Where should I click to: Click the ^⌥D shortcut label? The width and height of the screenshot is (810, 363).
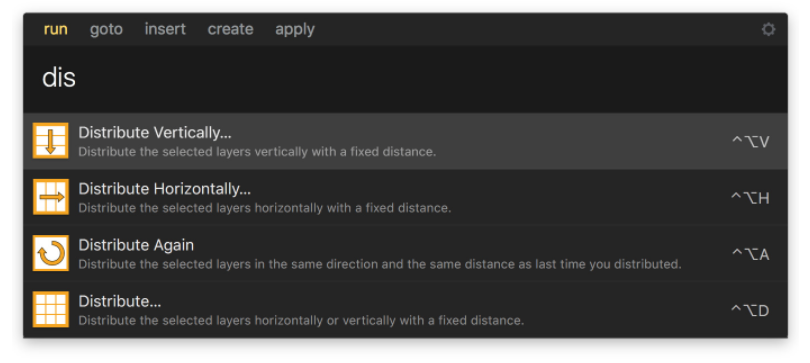coord(750,310)
